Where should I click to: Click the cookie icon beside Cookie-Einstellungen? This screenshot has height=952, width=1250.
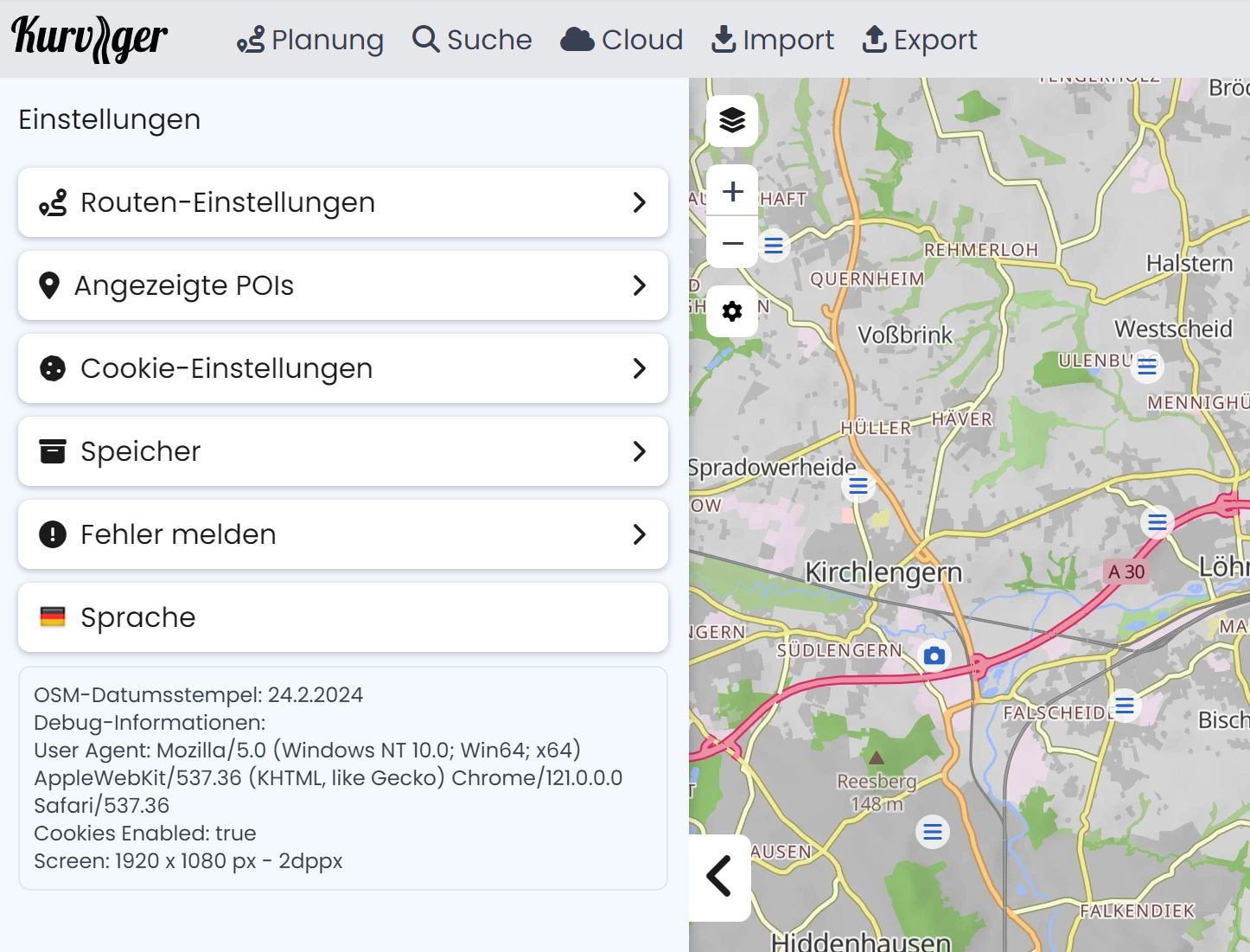click(x=53, y=368)
